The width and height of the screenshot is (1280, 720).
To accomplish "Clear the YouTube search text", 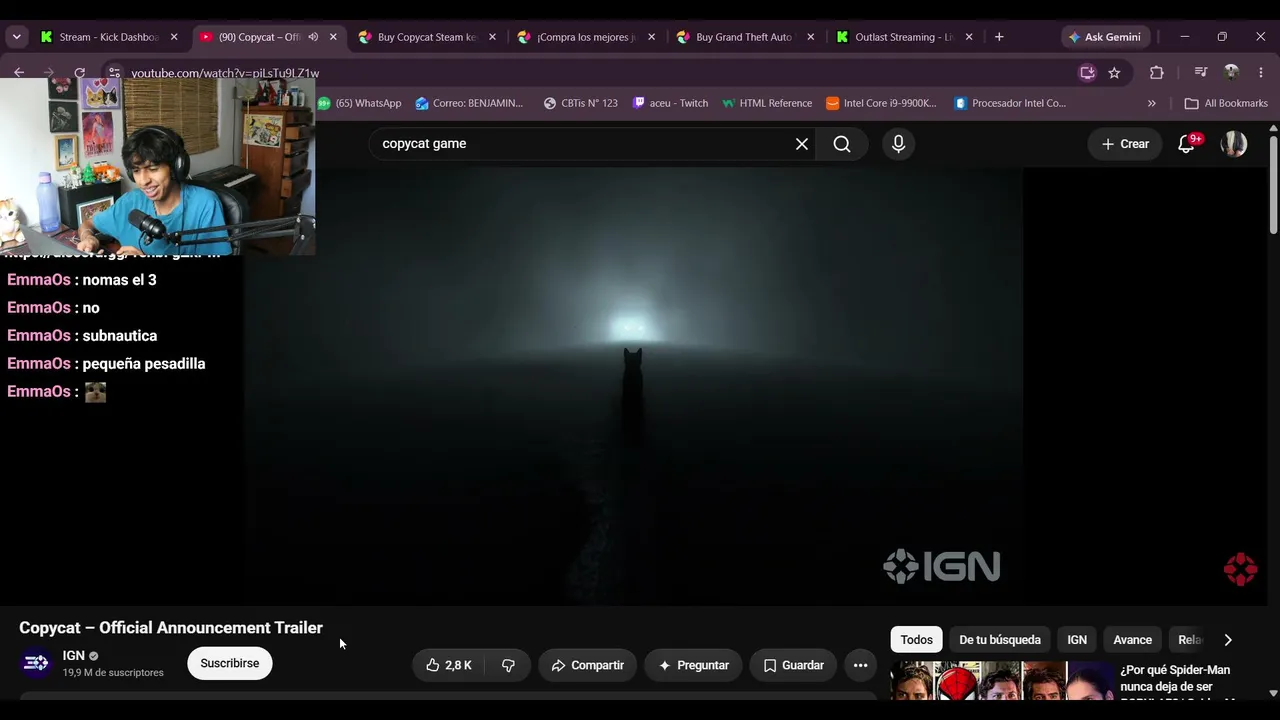I will click(802, 144).
